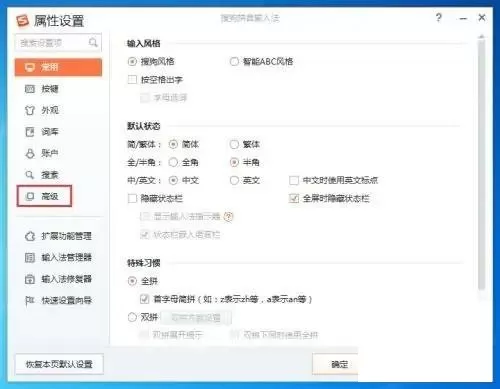Select 英文 default language

(234, 180)
